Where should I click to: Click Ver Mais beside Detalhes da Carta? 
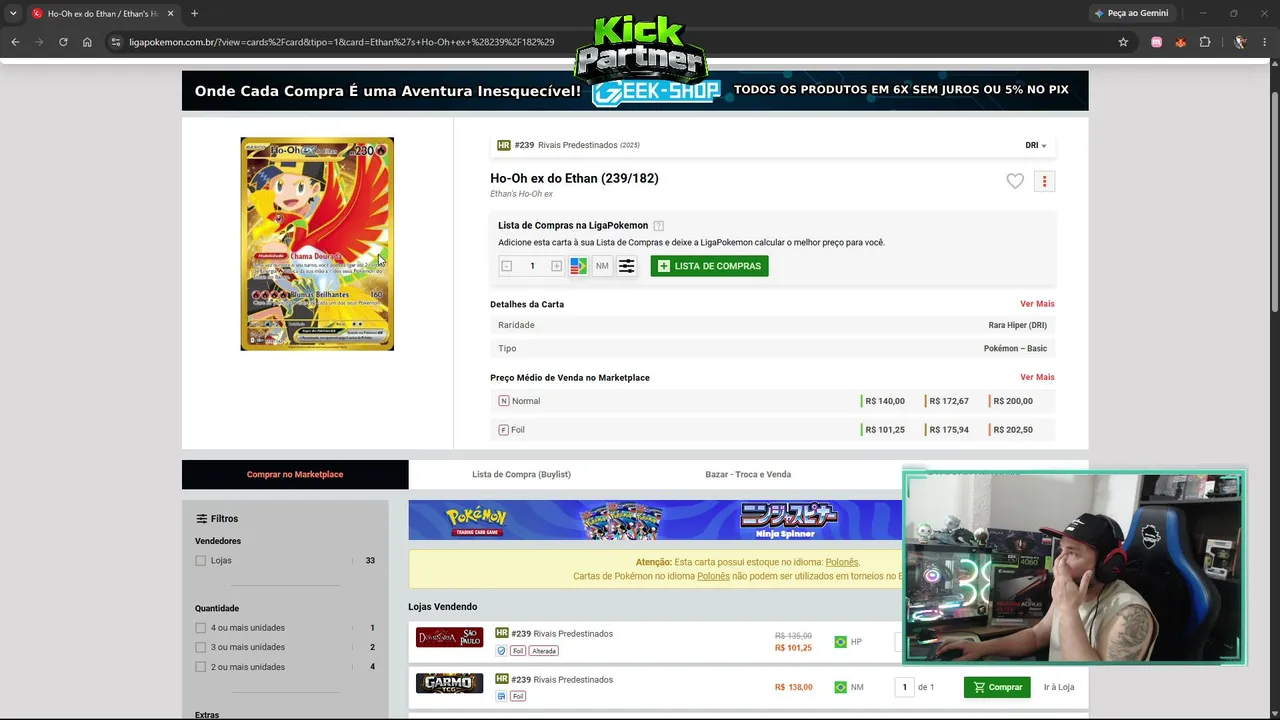coord(1037,304)
